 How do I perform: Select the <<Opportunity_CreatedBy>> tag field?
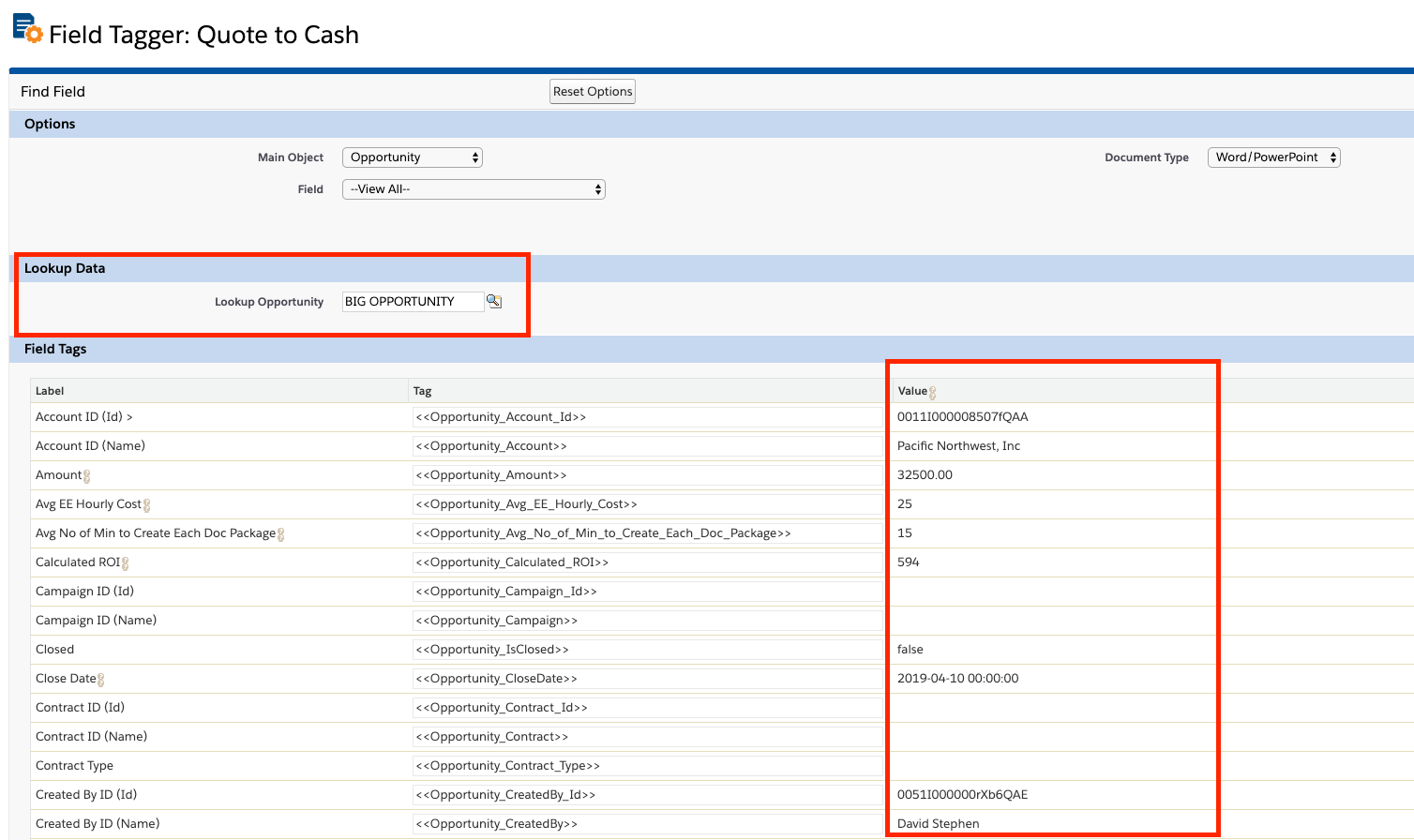pos(648,824)
